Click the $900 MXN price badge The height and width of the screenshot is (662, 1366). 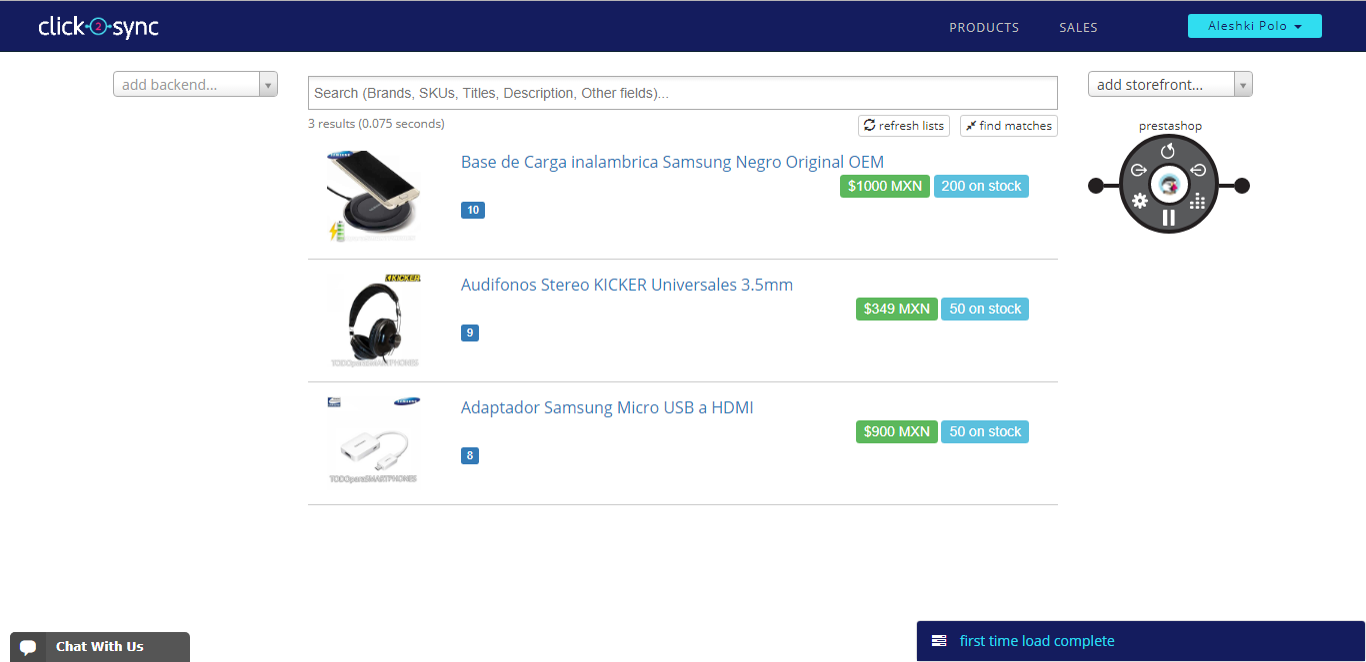896,432
